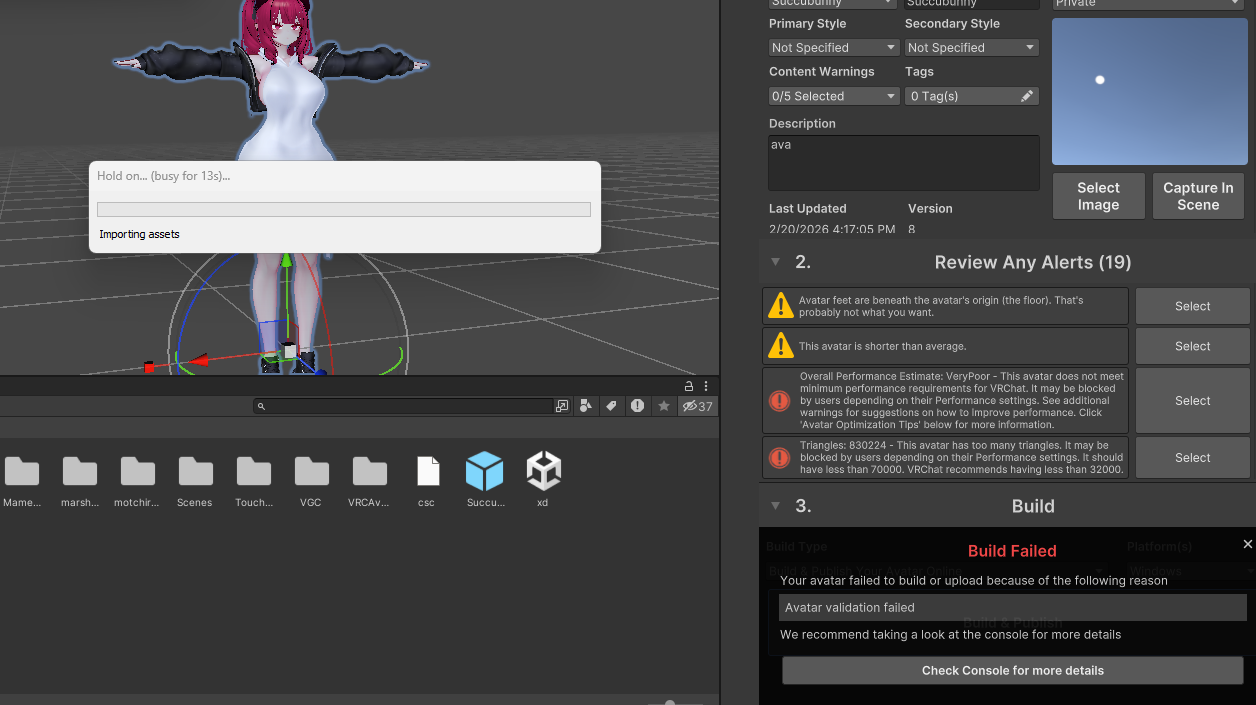Open the marsh... folder
Screen dimensions: 1256x705
pyautogui.click(x=80, y=472)
